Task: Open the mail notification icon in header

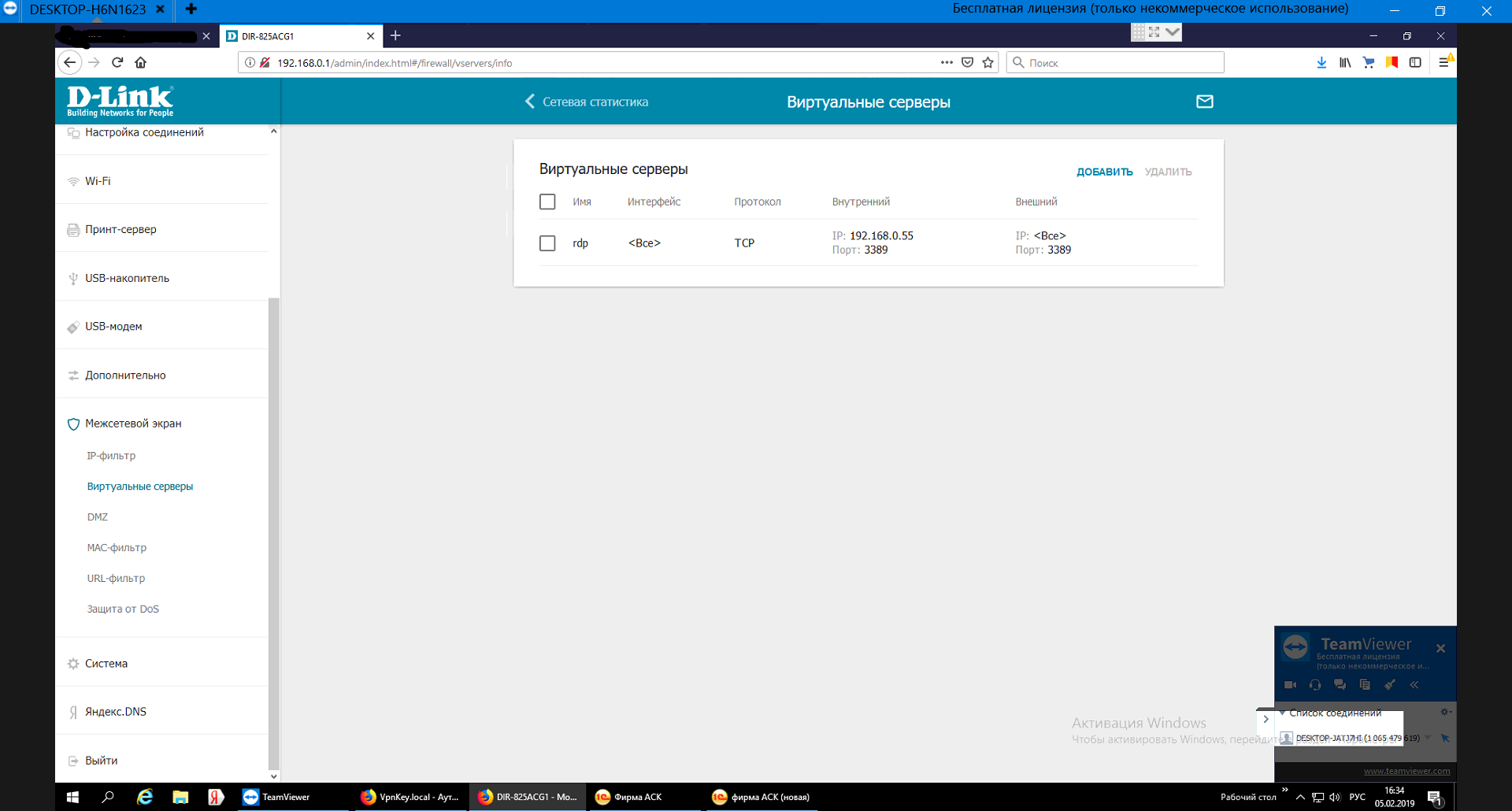Action: (x=1205, y=102)
